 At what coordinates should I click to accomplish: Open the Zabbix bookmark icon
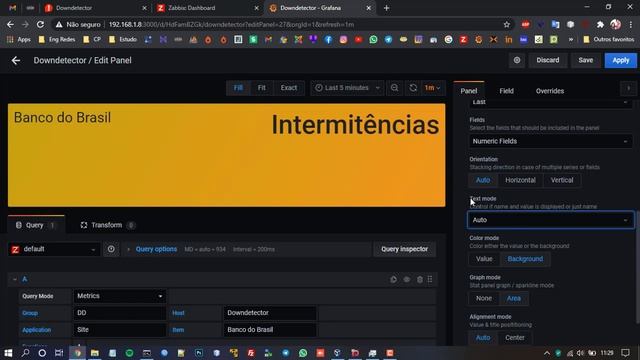pyautogui.click(x=463, y=40)
